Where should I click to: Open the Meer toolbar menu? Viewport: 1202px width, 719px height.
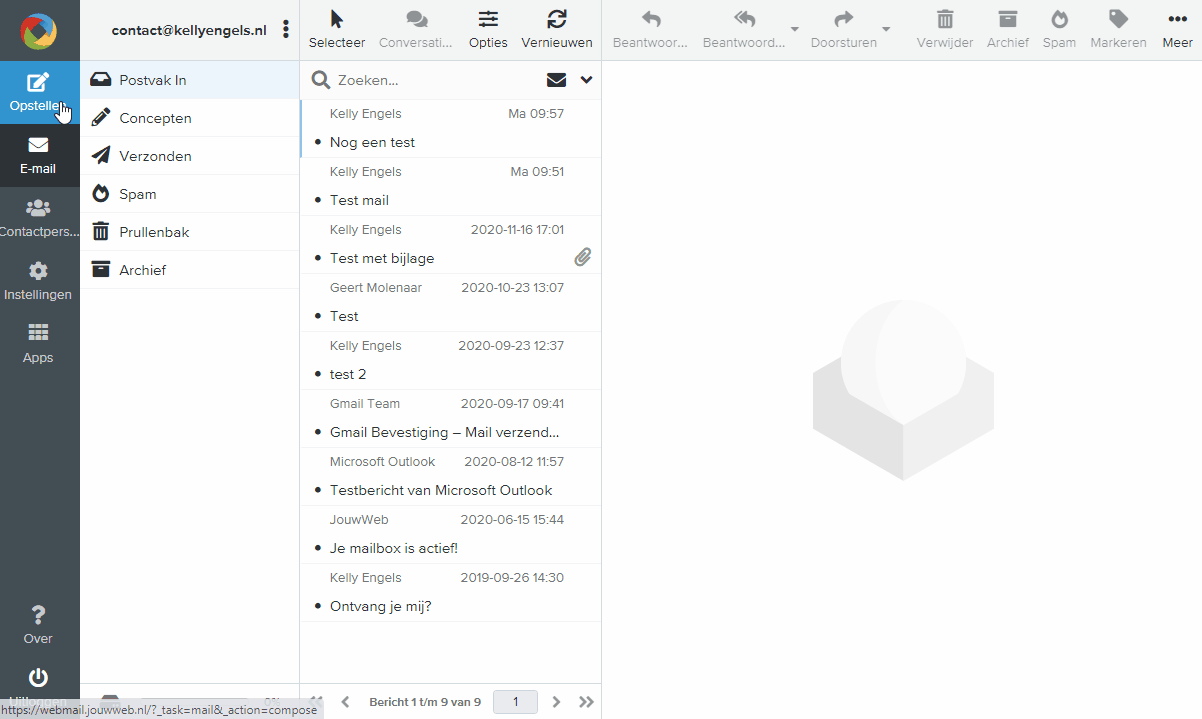click(1177, 29)
